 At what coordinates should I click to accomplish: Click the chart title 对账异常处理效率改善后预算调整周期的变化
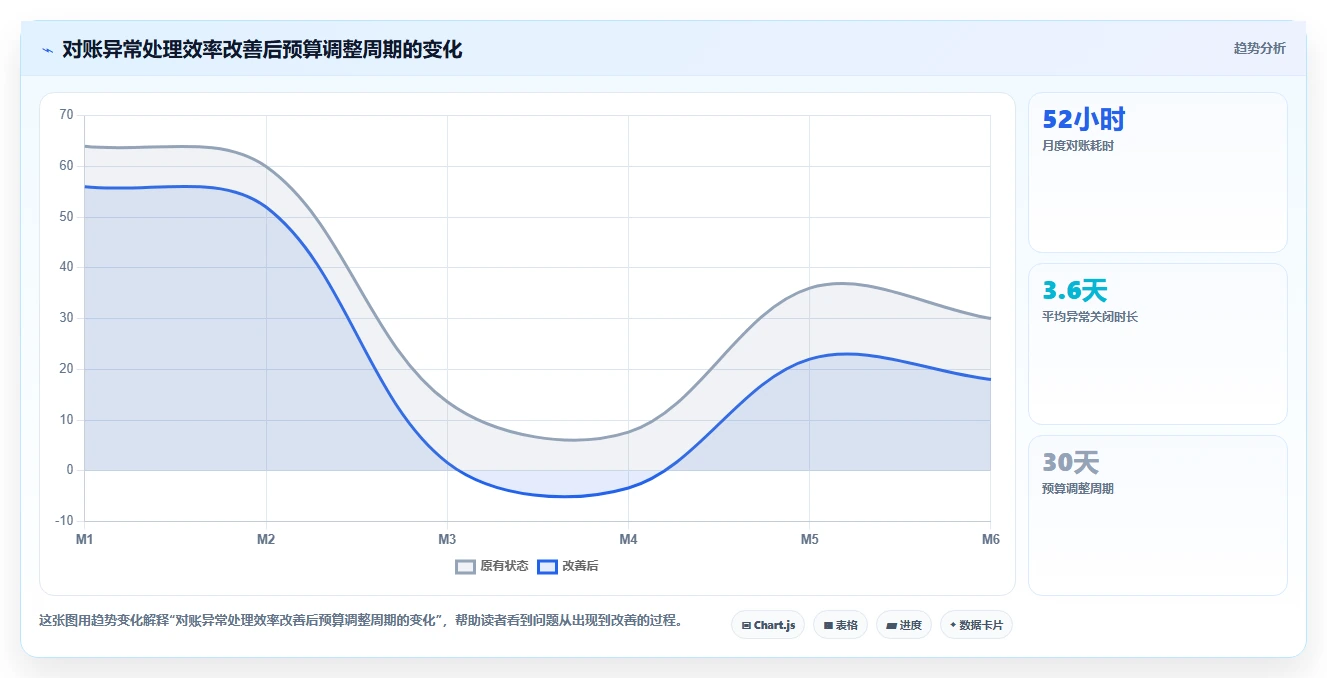pos(262,50)
